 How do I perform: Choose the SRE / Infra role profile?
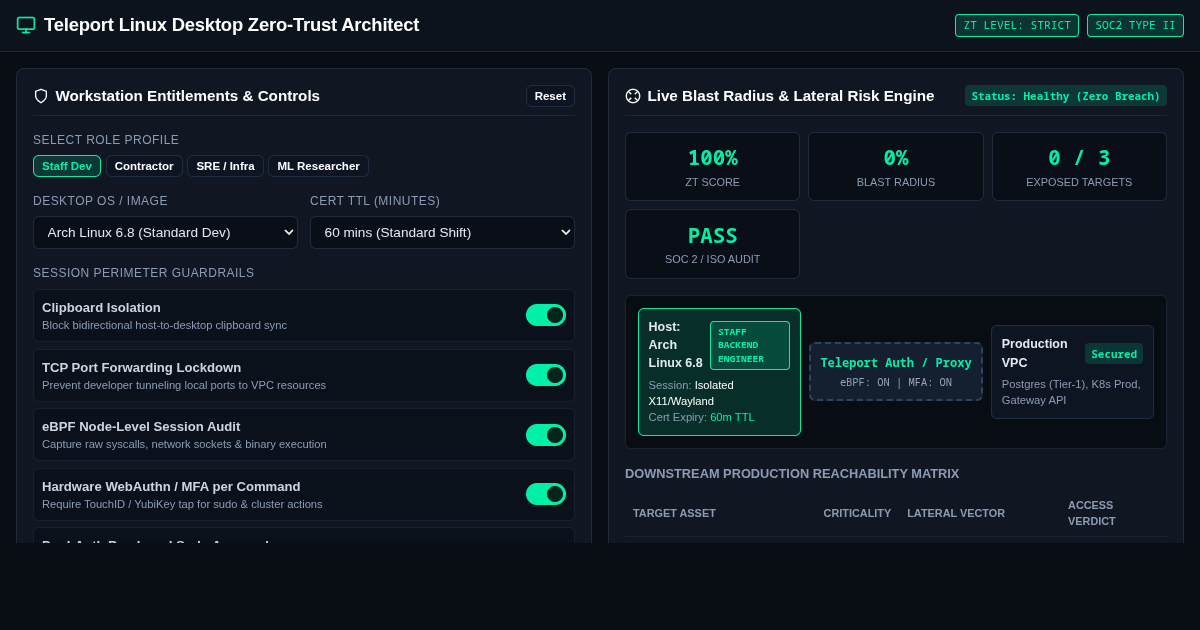pos(225,166)
